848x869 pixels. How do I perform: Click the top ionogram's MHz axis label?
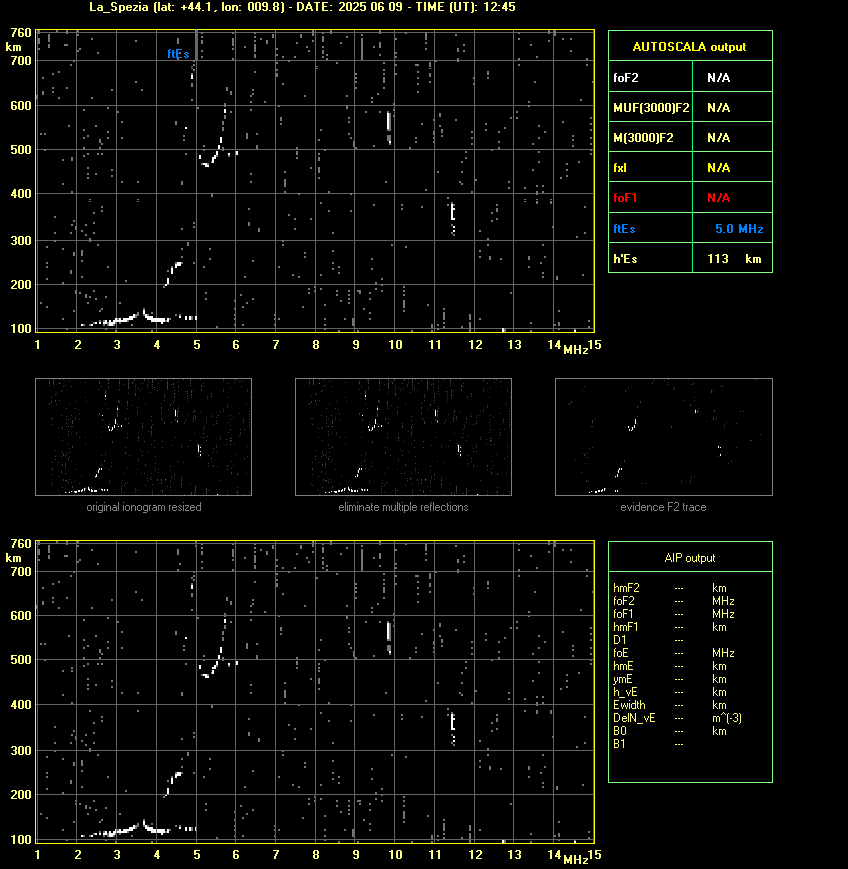click(576, 350)
